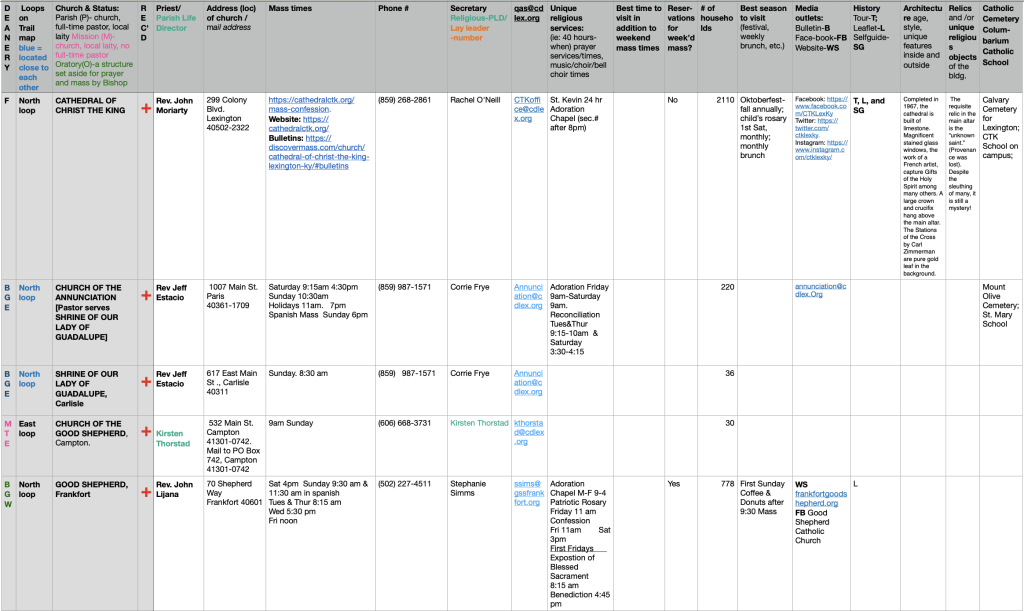This screenshot has height=611, width=1024.
Task: Click the qas@cdlex.org link in the header row
Action: 527,15
